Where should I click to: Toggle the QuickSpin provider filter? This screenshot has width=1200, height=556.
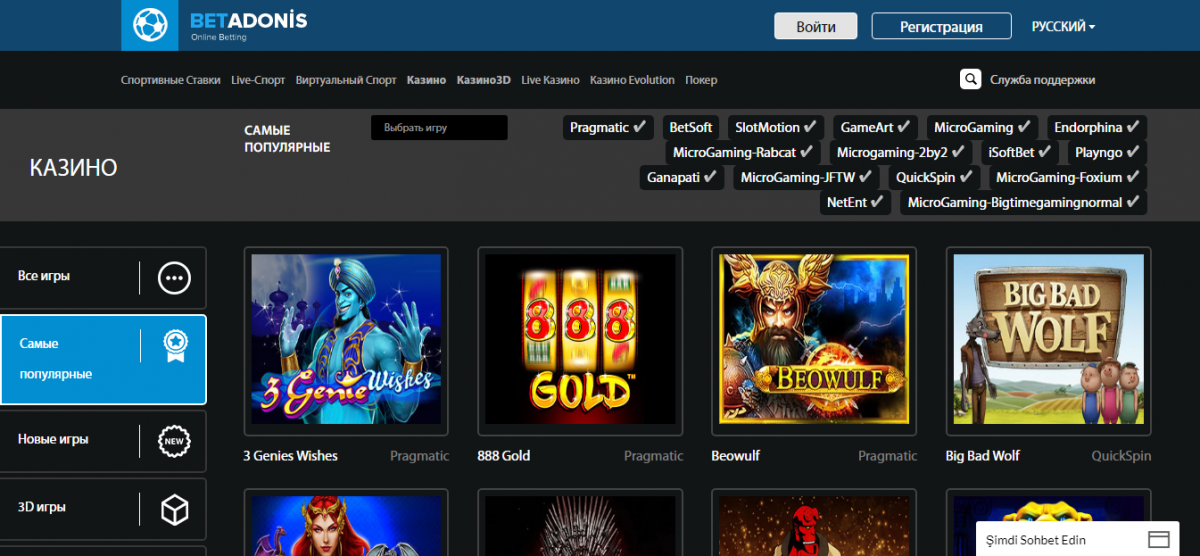[x=934, y=178]
